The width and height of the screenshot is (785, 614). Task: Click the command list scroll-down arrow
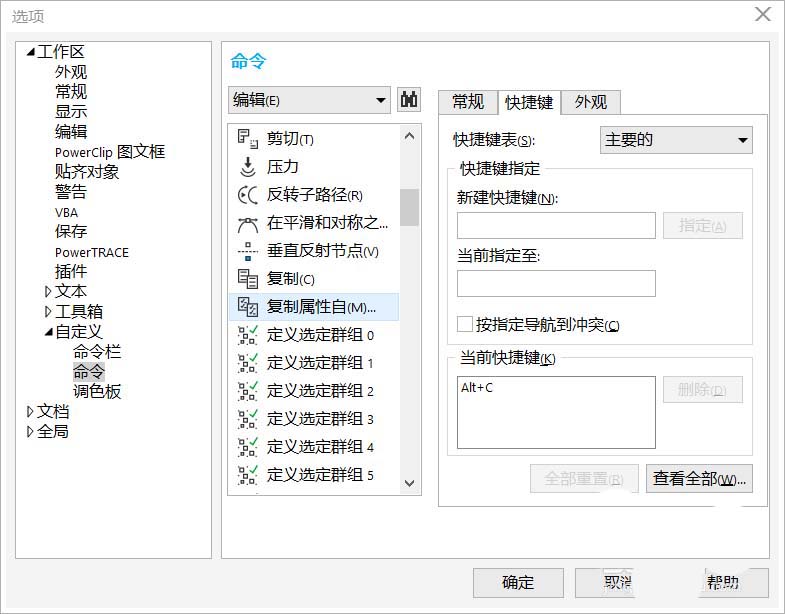coord(409,483)
